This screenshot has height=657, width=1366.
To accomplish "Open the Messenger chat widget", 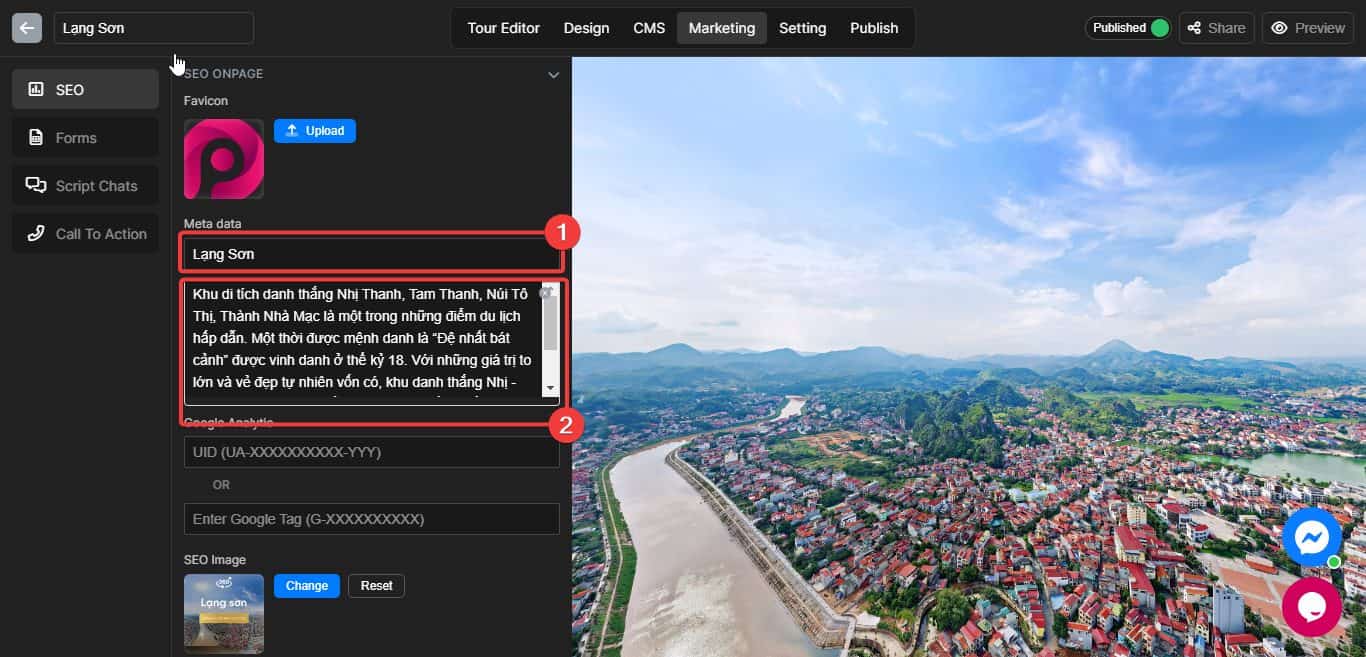I will coord(1311,537).
